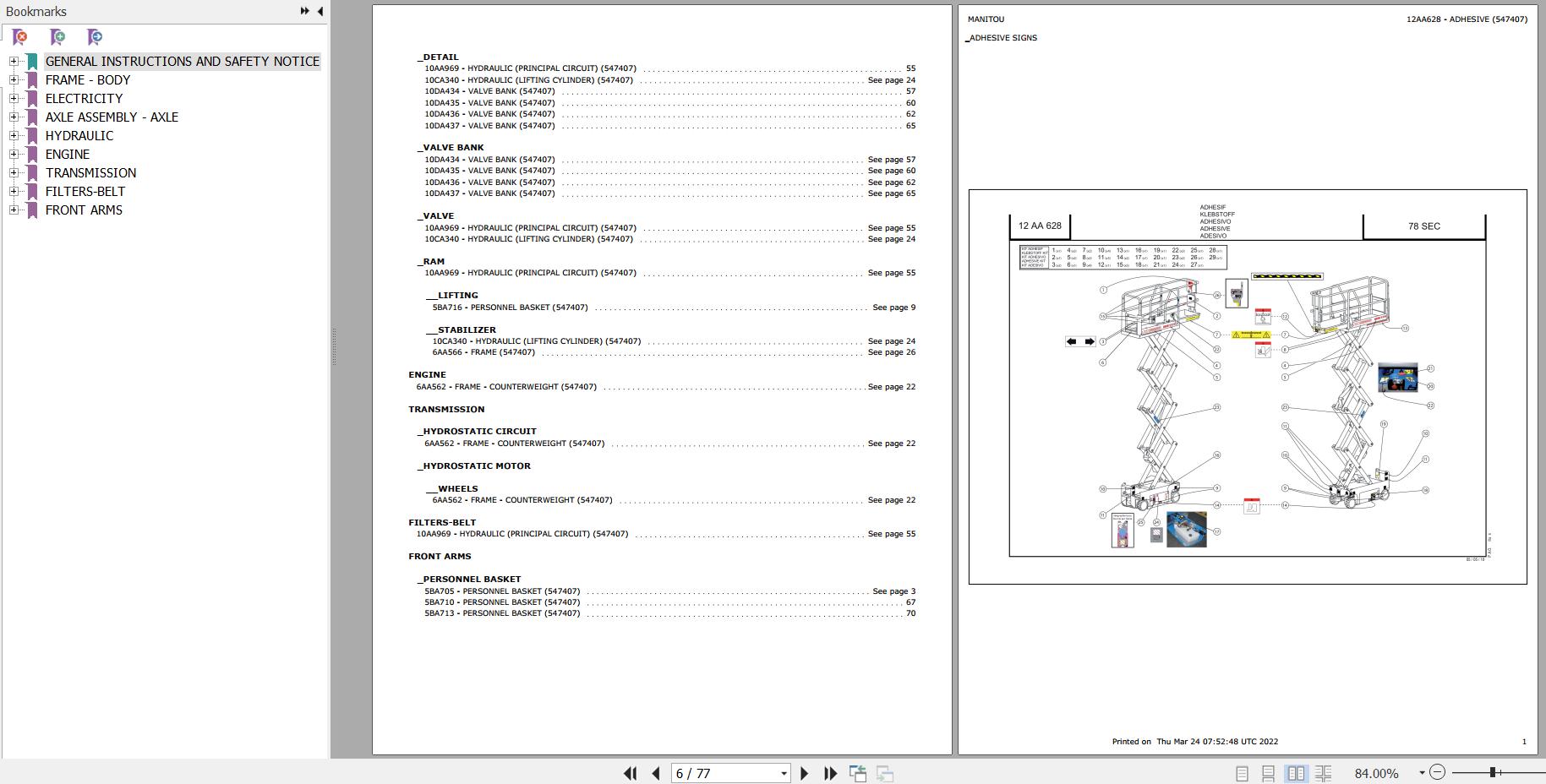Go to the previous page
The width and height of the screenshot is (1546, 784).
click(656, 773)
